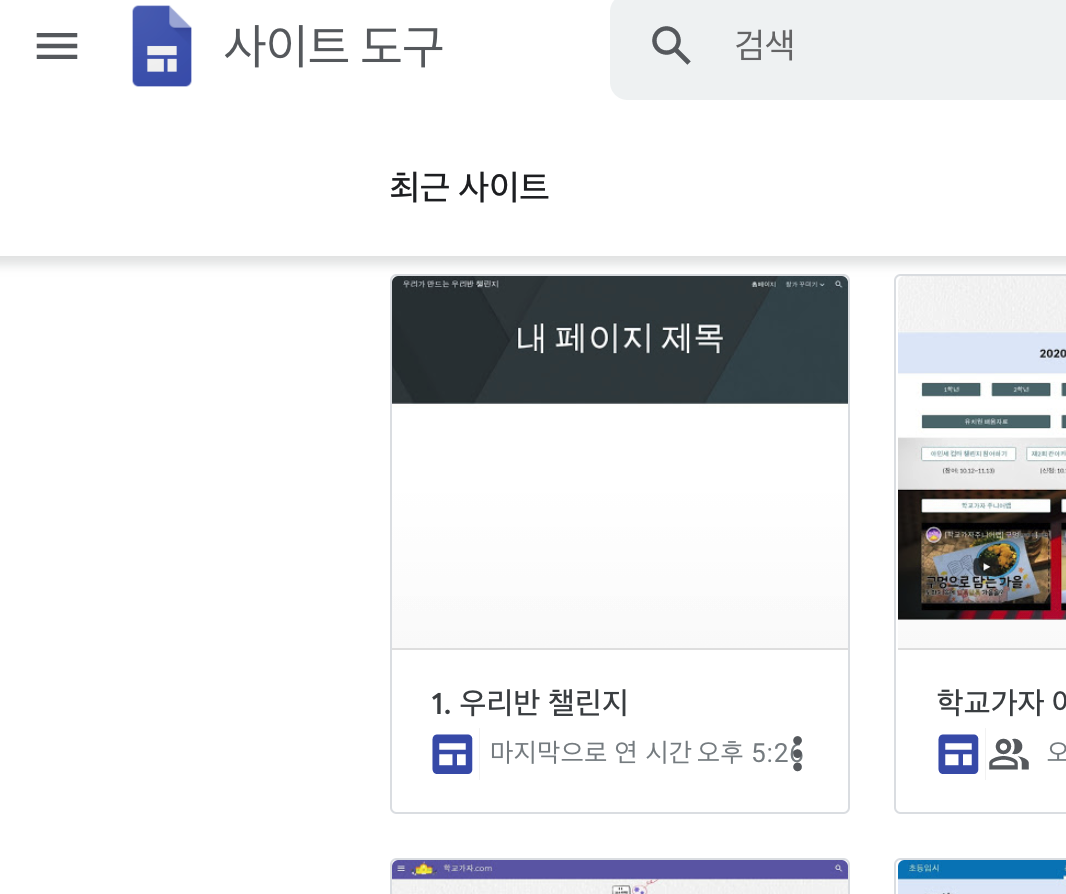Click the 최근 사이트 heading

coord(469,186)
